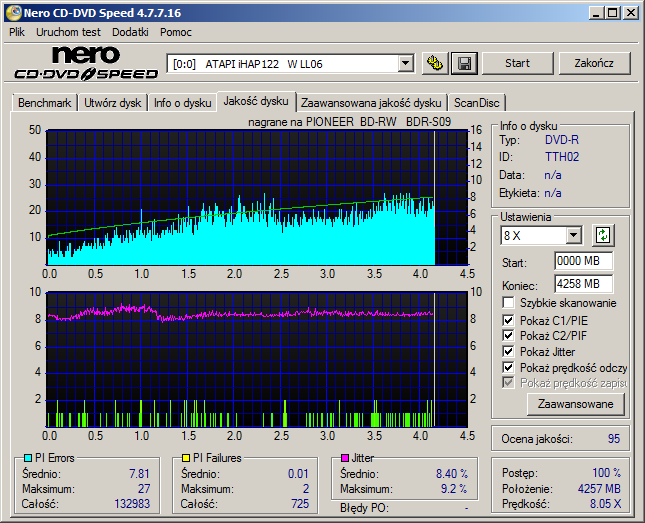
Task: Click PI Errors total 132983
Action: coord(132,504)
